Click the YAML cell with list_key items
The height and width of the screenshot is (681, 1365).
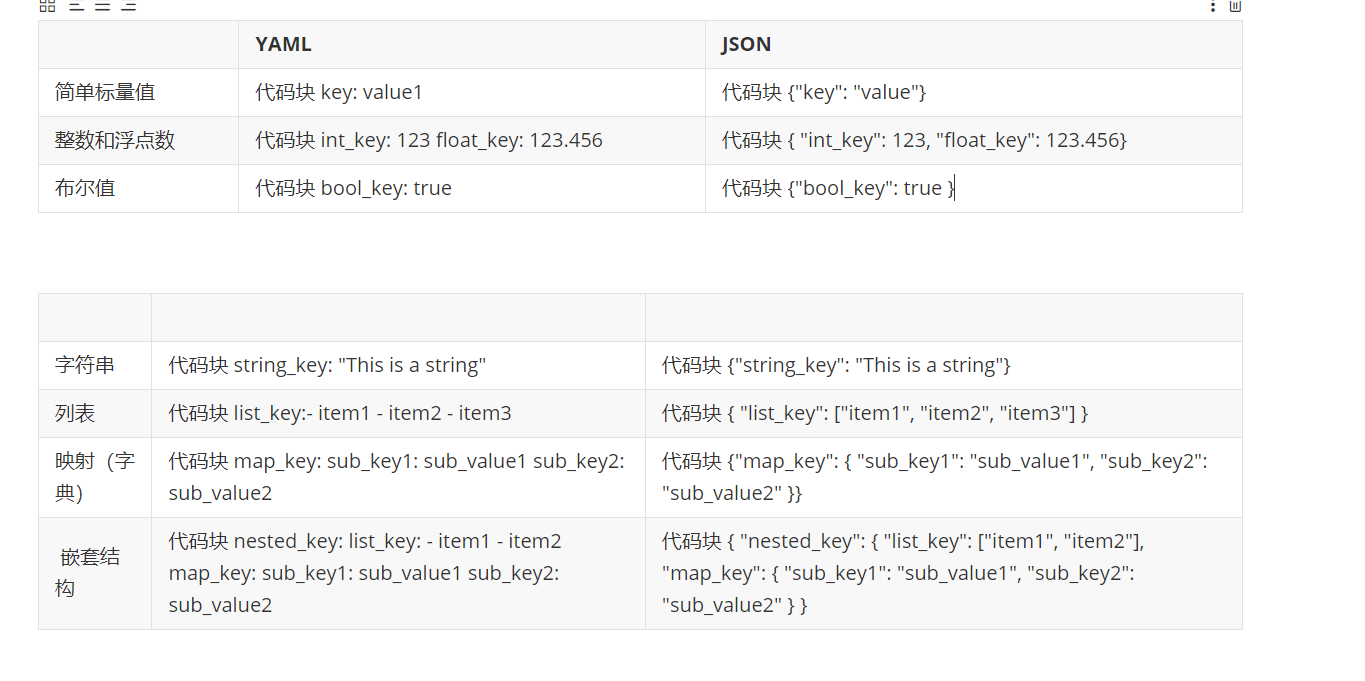click(x=398, y=413)
